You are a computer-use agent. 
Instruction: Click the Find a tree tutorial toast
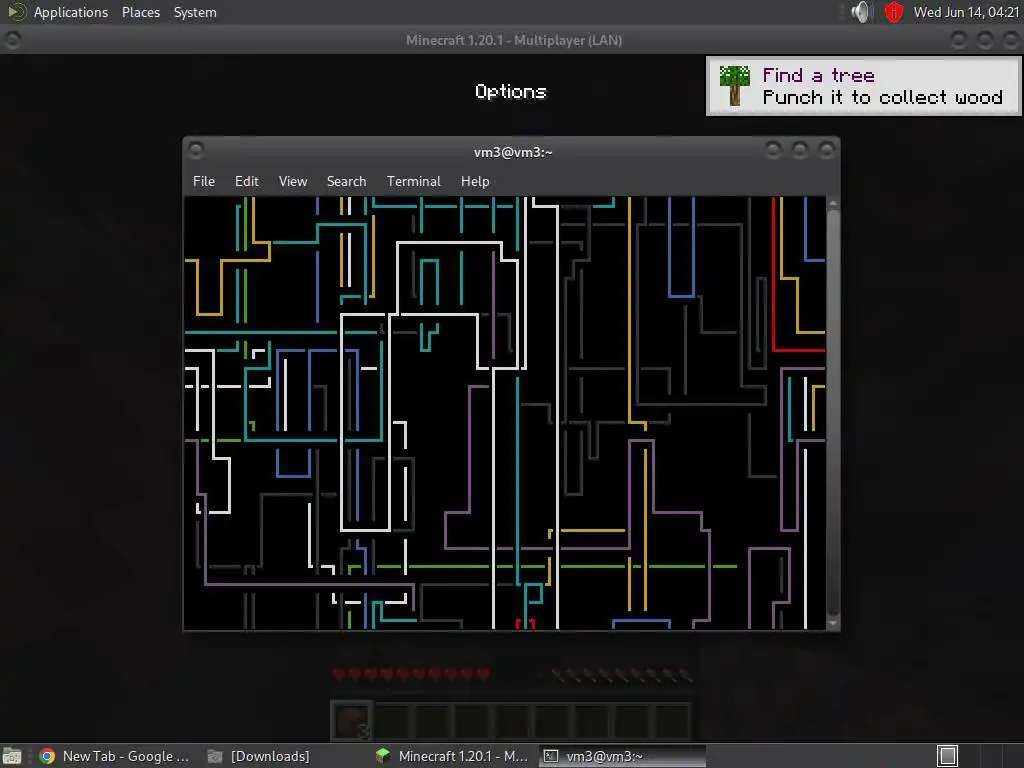[x=863, y=86]
